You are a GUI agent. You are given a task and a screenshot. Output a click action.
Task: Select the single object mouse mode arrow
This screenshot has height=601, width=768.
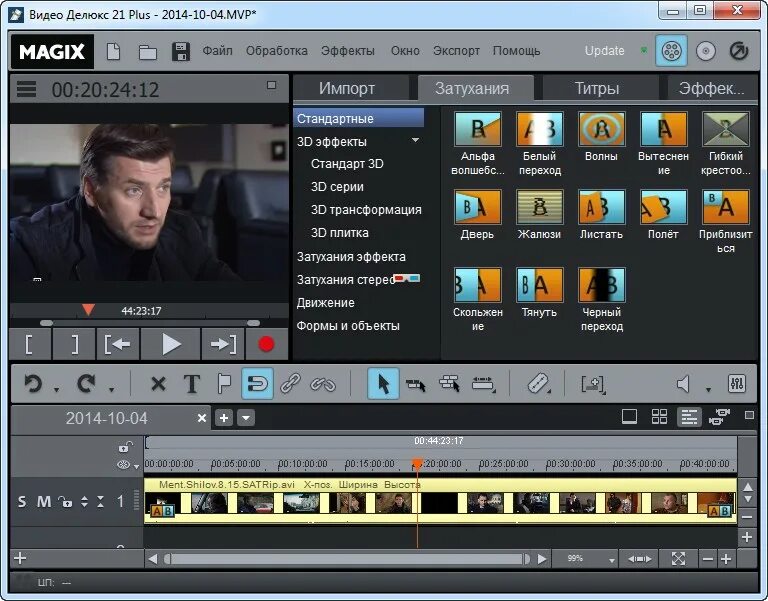(x=383, y=384)
